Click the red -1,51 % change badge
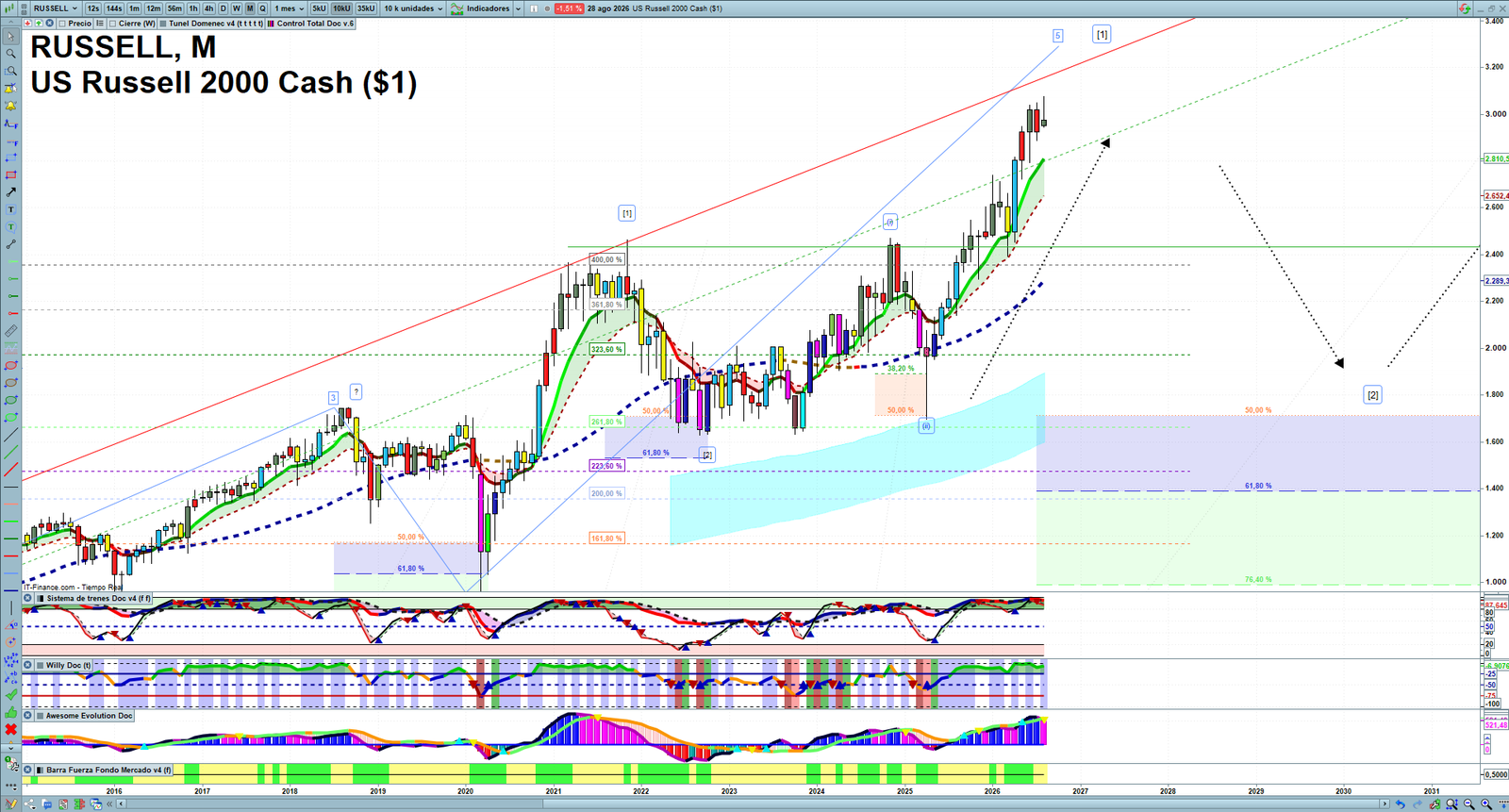The image size is (1509, 812). pos(569,8)
